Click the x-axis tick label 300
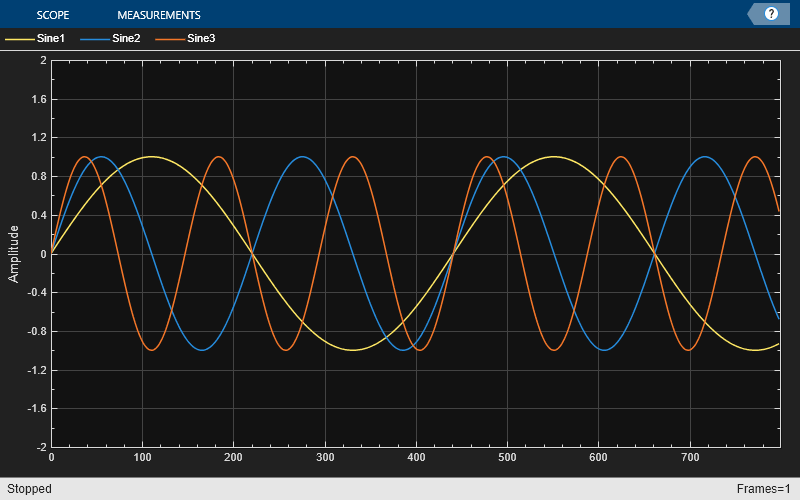 [x=325, y=458]
